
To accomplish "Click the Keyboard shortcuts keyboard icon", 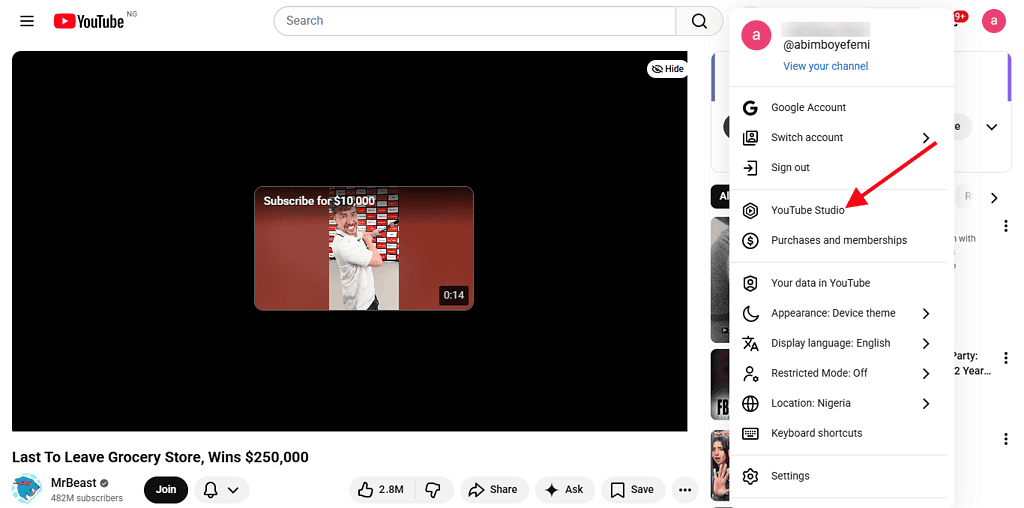I will tap(750, 434).
